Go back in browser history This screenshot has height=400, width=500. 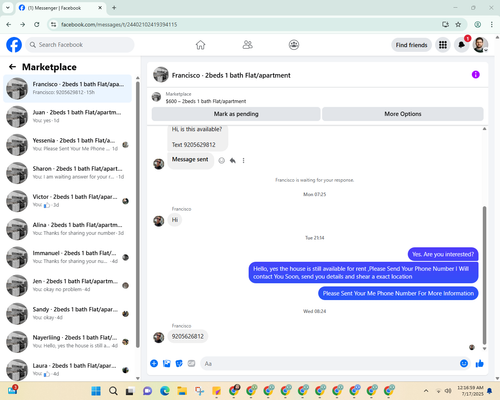tap(9, 24)
